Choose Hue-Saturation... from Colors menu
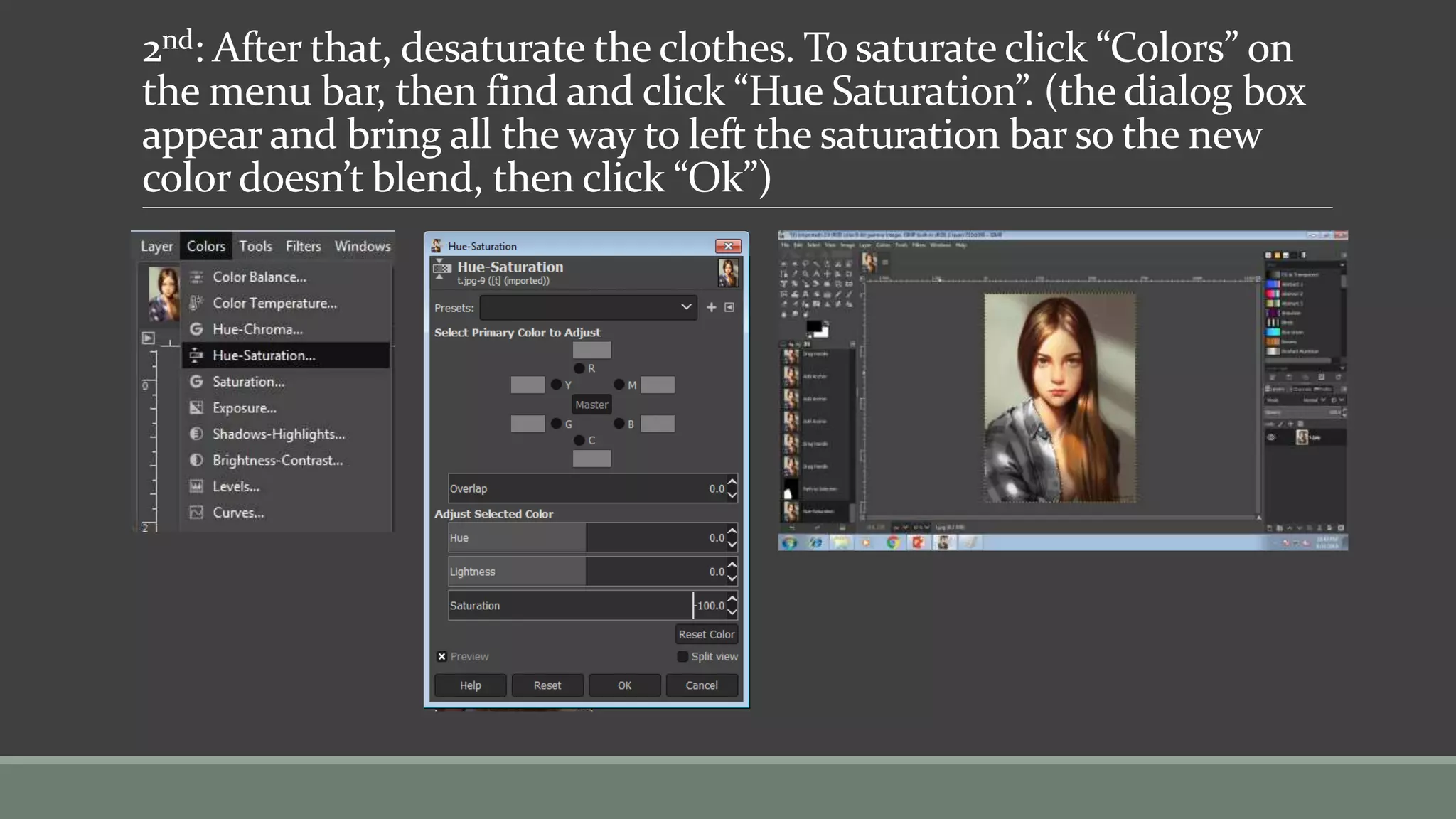The width and height of the screenshot is (1456, 819). coord(286,355)
